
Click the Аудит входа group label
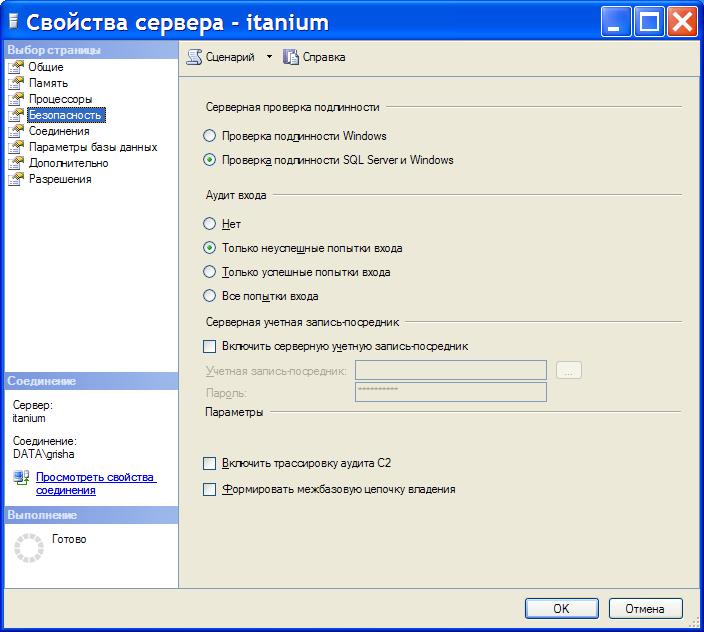coord(236,195)
